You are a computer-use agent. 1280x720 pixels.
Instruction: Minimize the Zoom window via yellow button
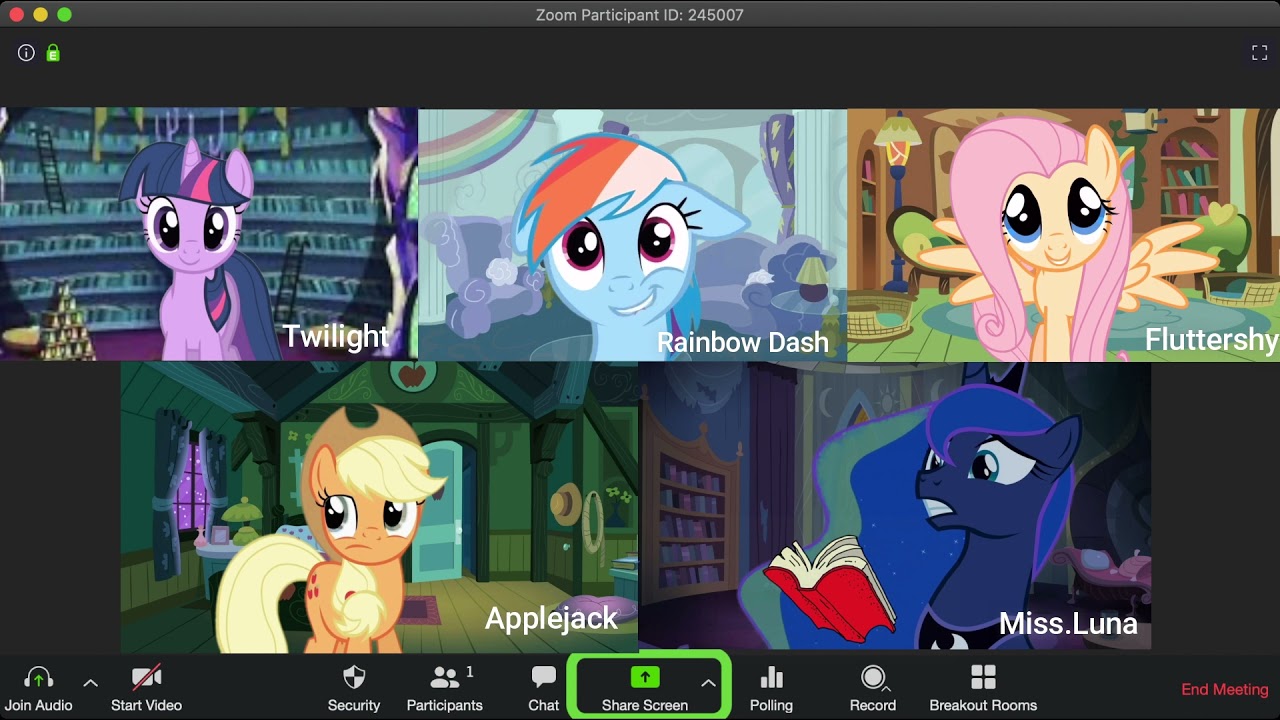[x=40, y=15]
